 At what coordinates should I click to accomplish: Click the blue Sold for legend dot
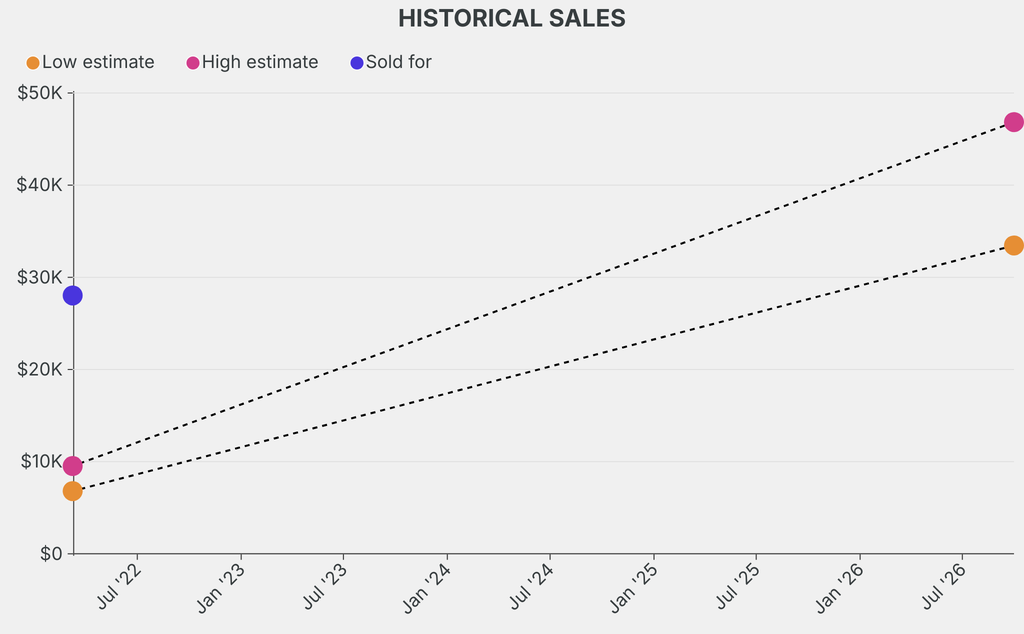tap(357, 63)
